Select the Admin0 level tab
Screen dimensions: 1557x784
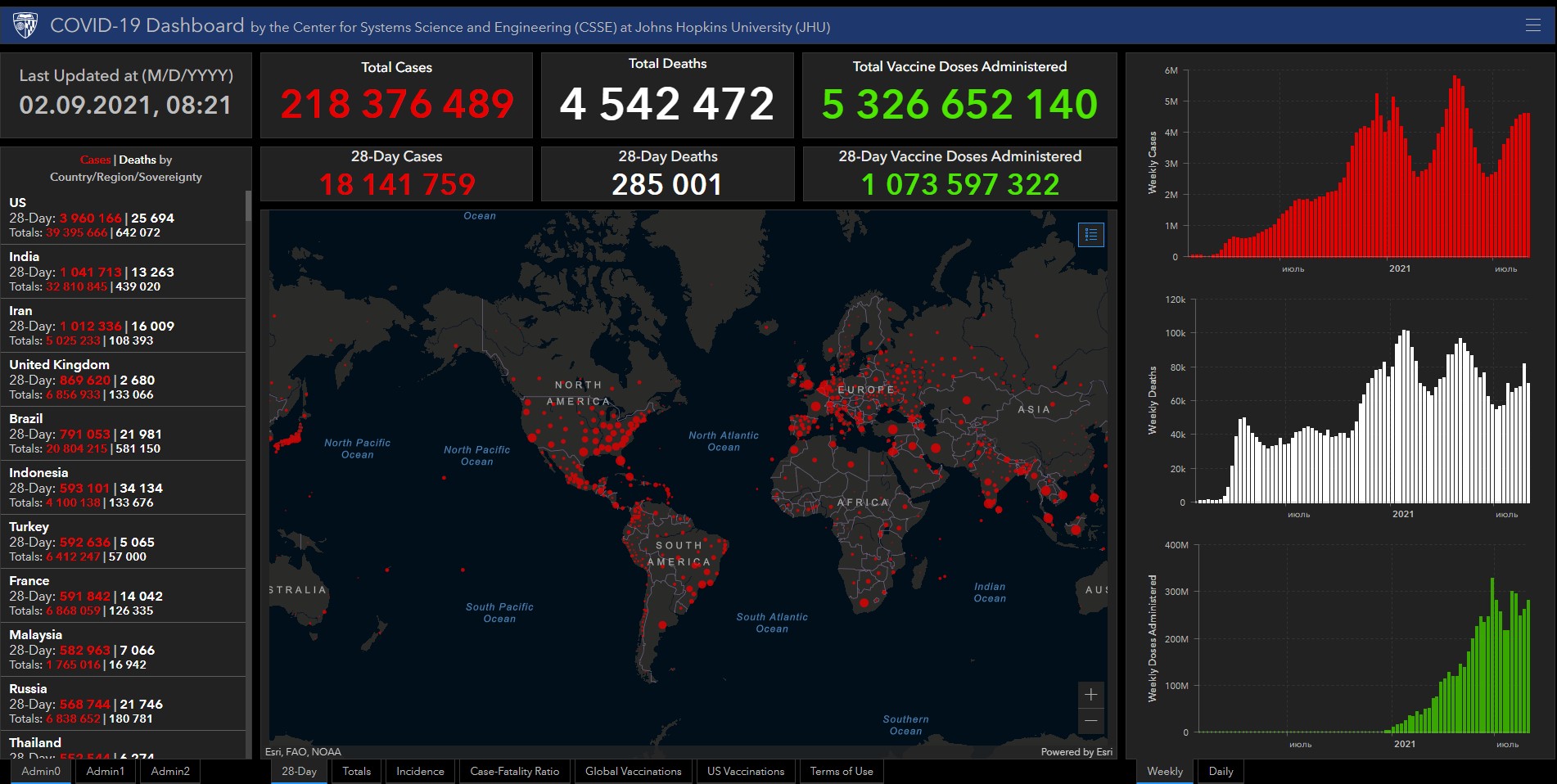41,771
